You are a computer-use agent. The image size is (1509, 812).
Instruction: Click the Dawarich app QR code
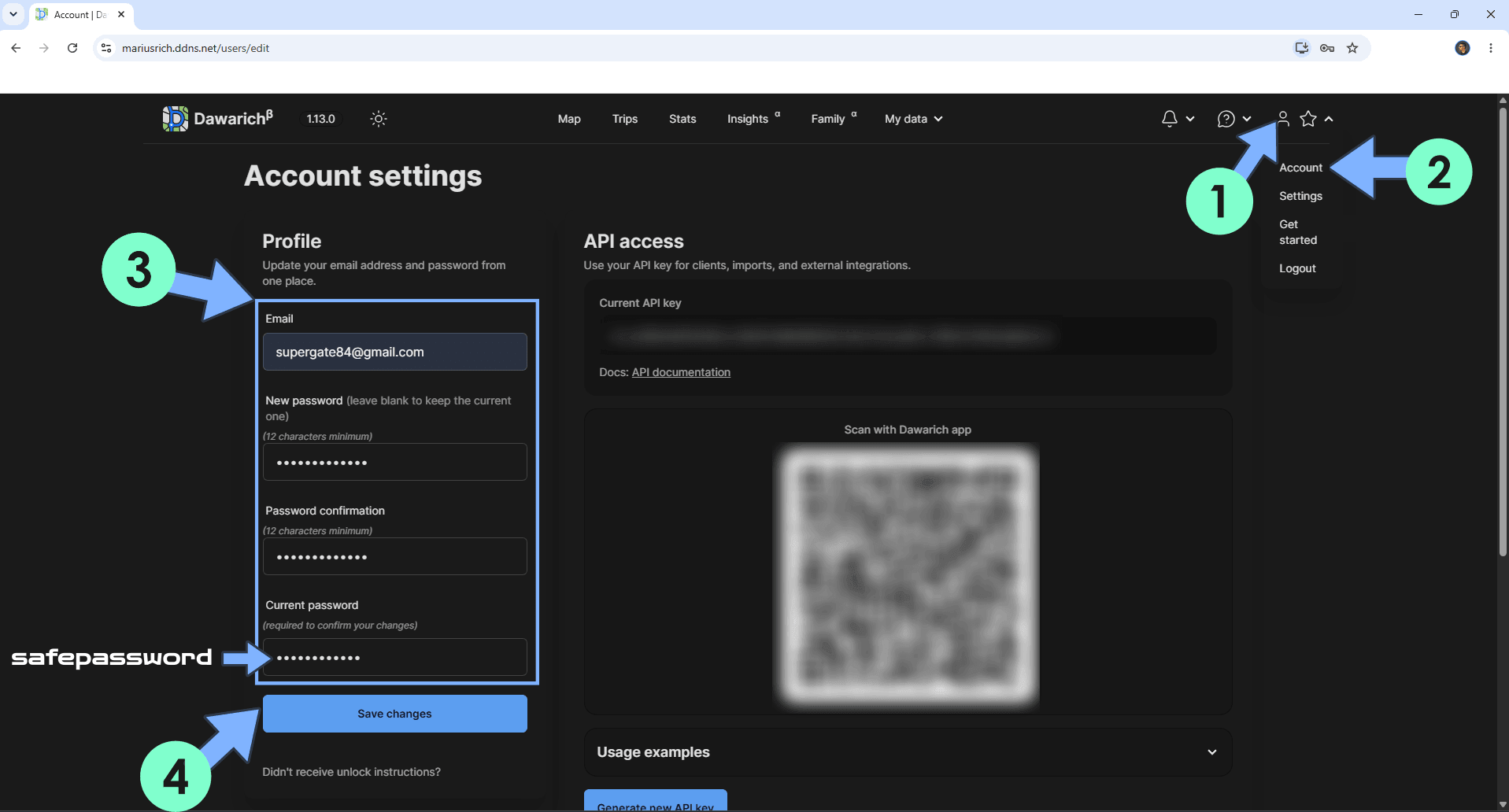coord(908,574)
